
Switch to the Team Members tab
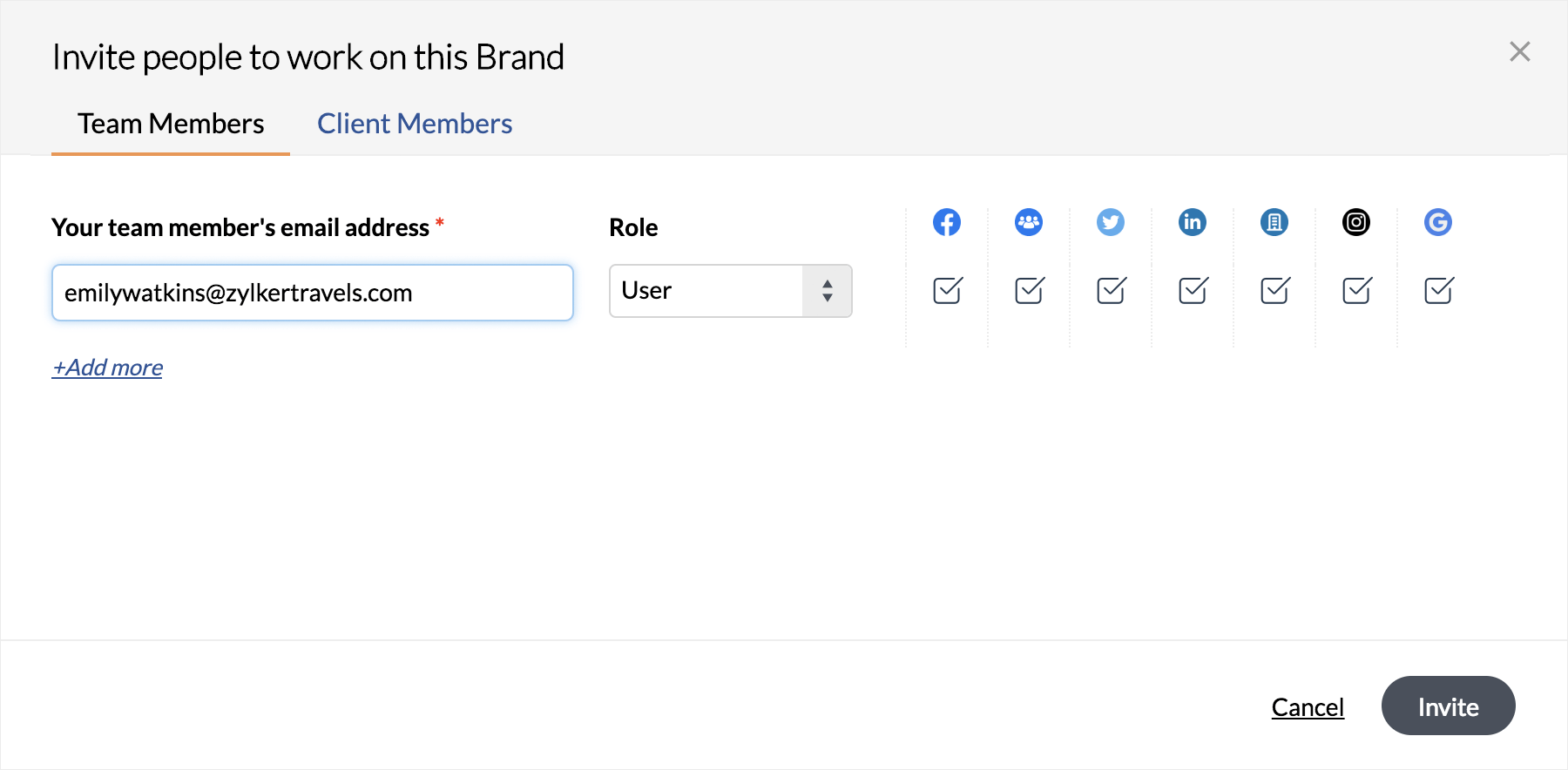point(171,124)
